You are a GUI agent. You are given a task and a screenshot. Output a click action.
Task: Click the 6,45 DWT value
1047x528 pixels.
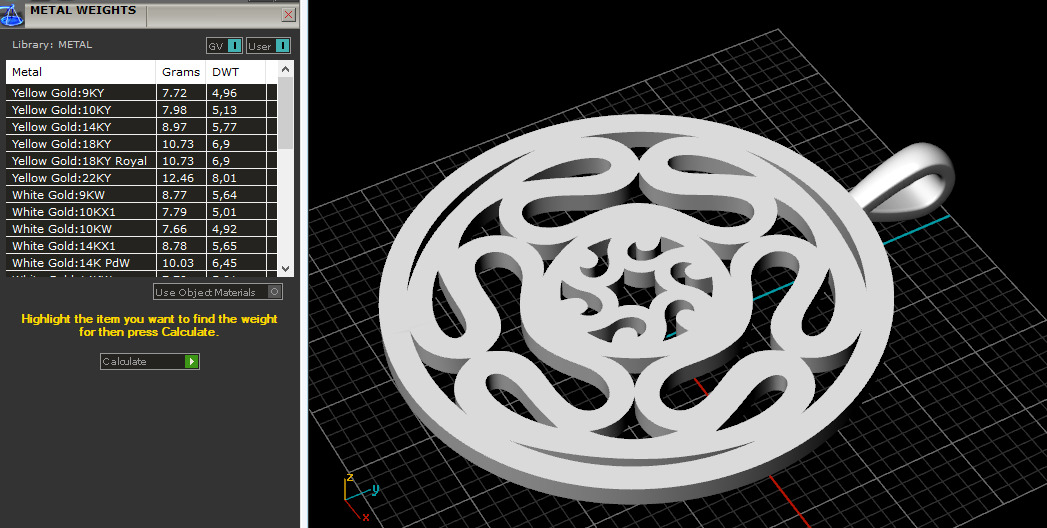(224, 263)
